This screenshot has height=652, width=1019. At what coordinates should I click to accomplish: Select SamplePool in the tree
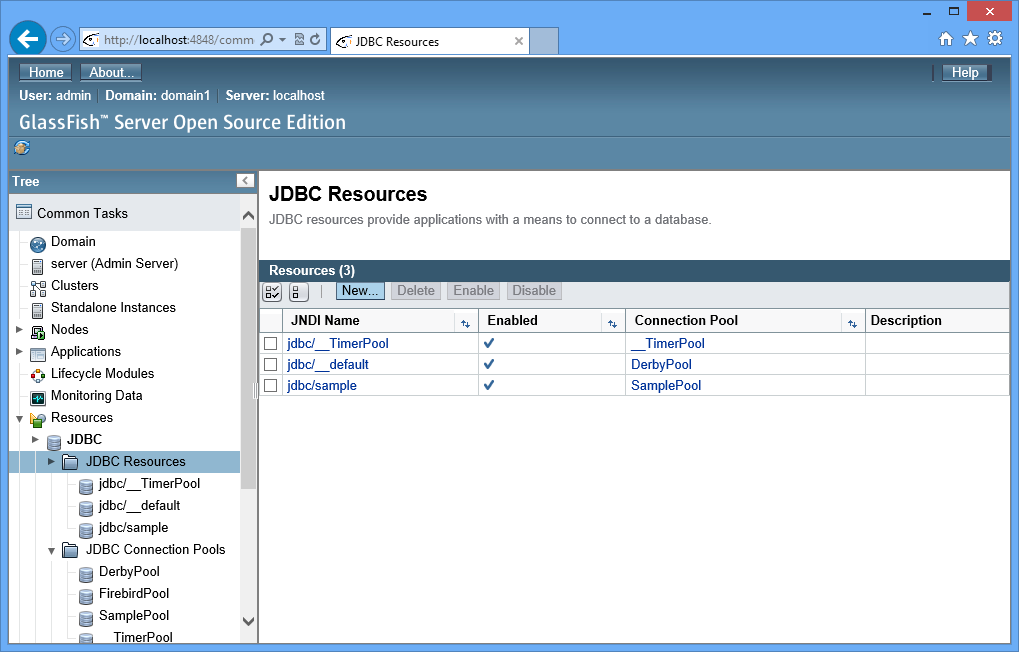click(134, 616)
